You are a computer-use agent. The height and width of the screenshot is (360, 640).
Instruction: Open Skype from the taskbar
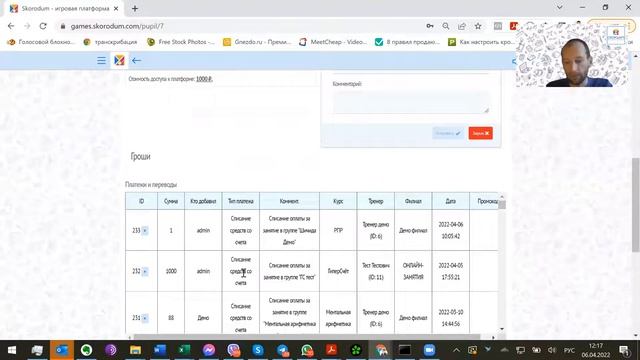[258, 350]
